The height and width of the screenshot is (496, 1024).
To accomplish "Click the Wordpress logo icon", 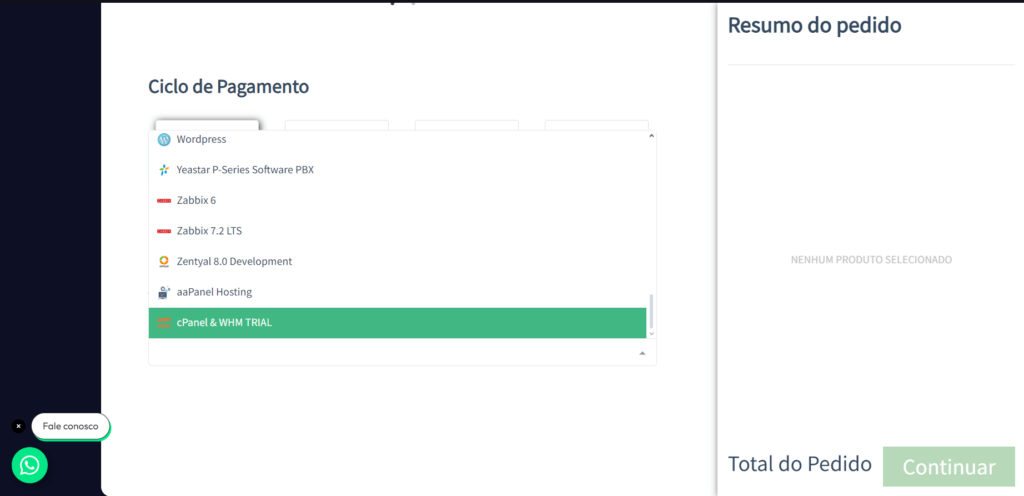I will click(164, 139).
